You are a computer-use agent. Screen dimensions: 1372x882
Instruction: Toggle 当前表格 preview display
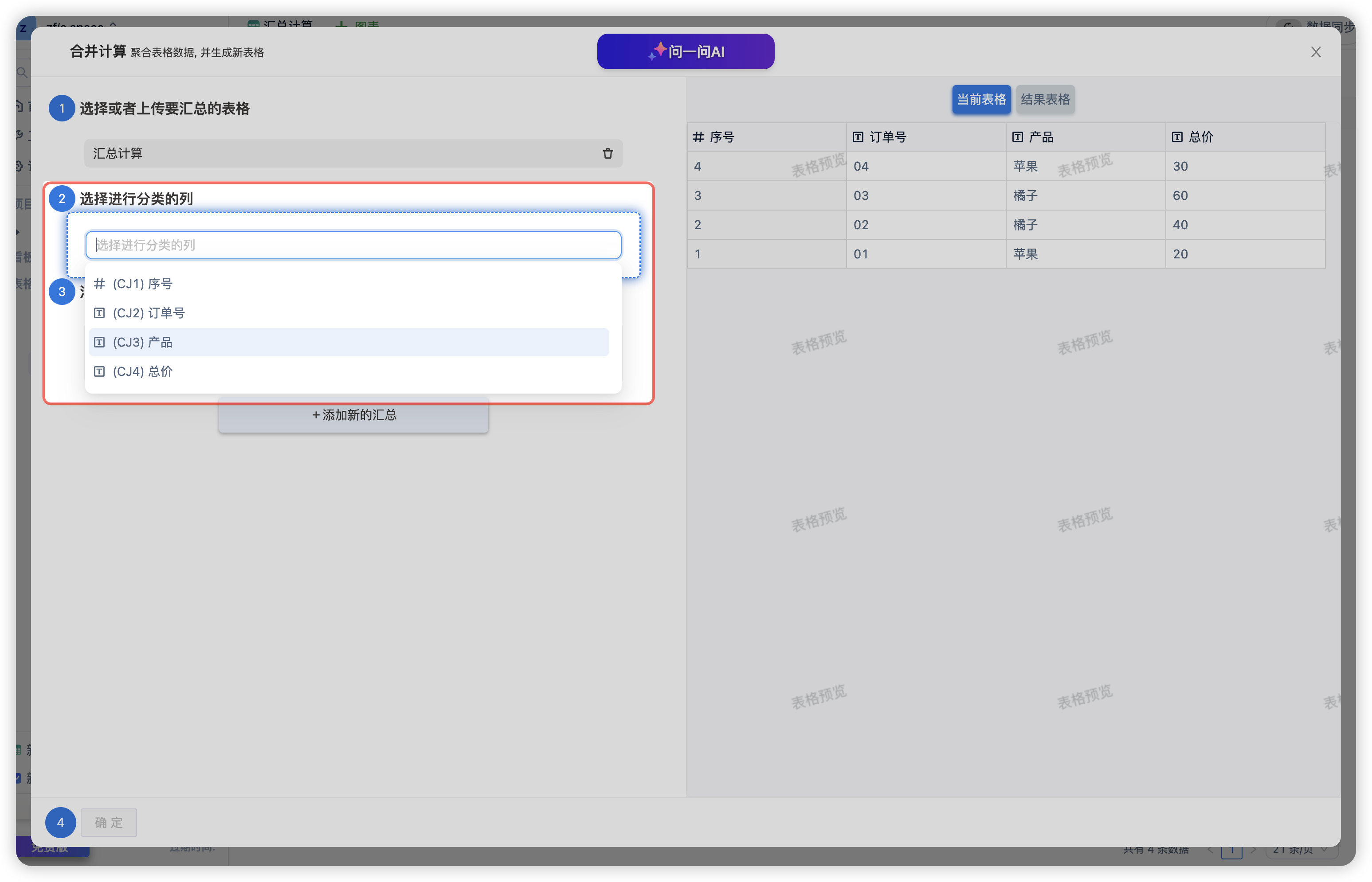click(x=983, y=99)
